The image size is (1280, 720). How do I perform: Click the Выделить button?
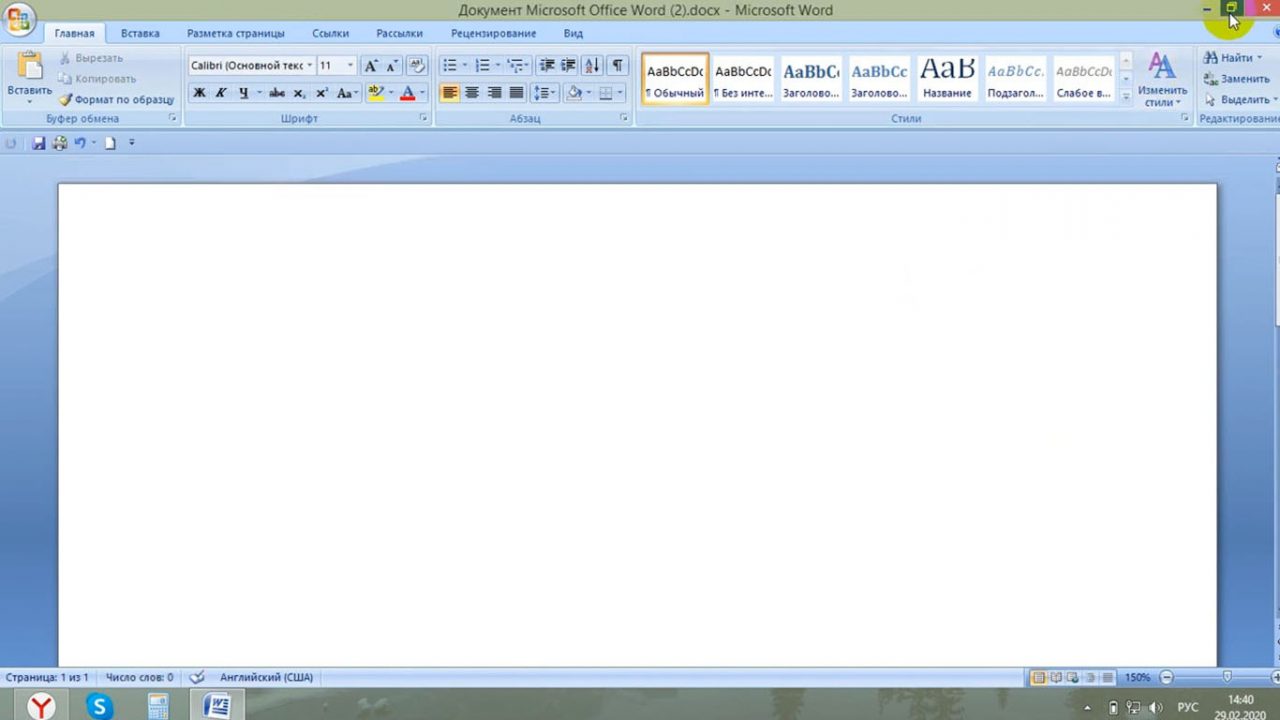1241,100
